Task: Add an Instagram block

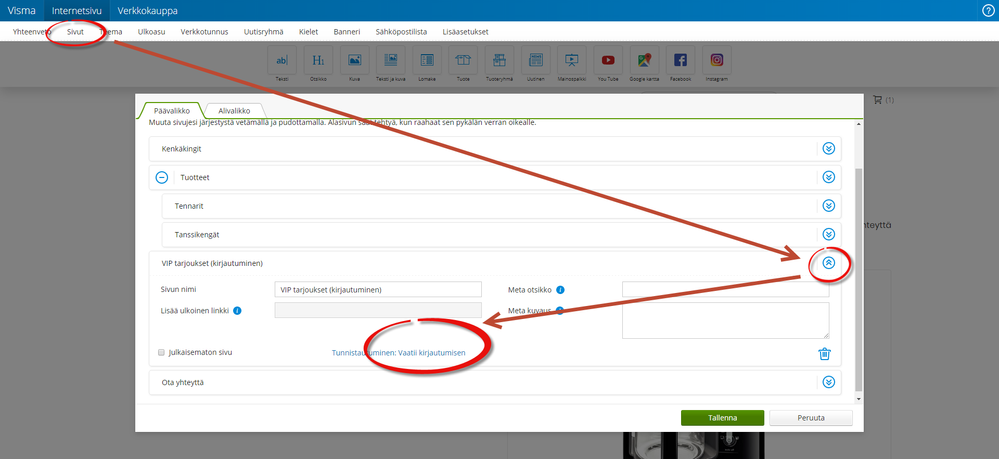Action: (x=717, y=60)
